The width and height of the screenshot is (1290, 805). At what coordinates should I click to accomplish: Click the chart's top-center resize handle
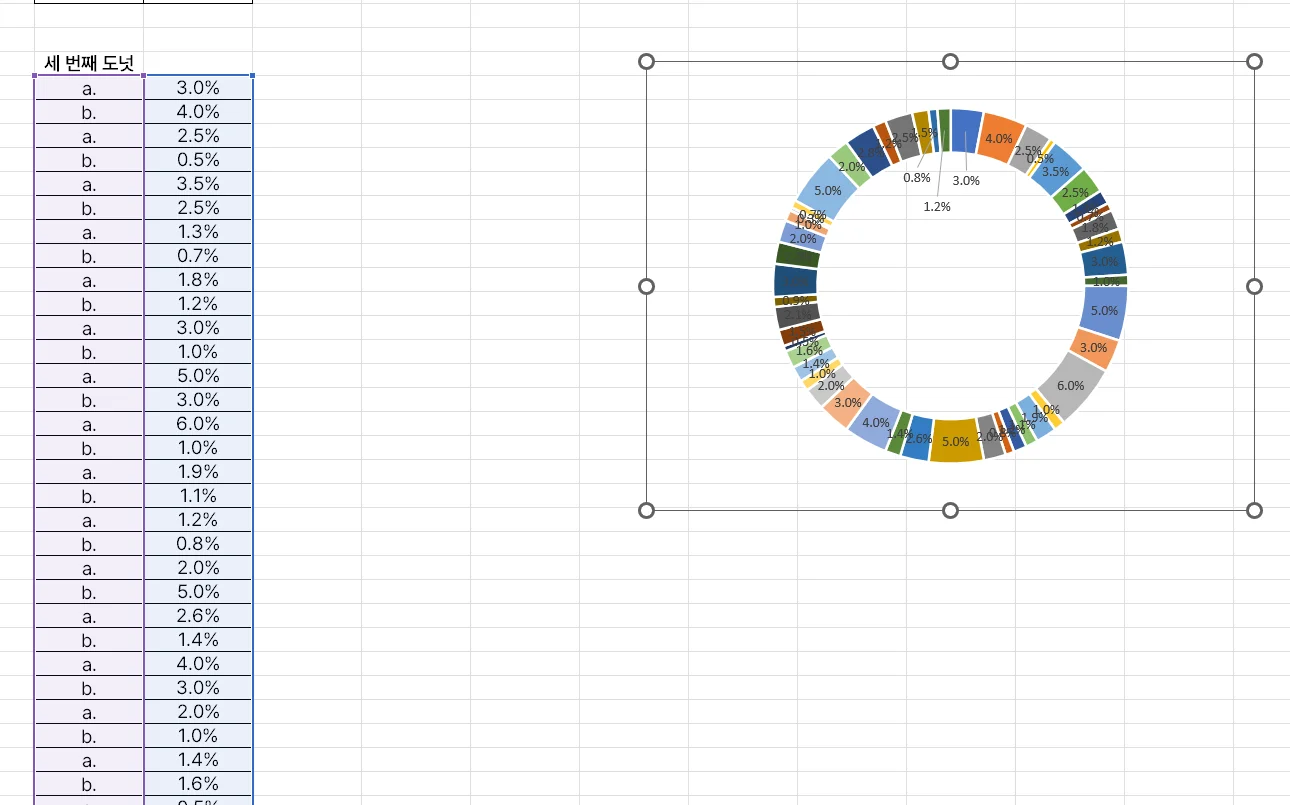[x=950, y=62]
